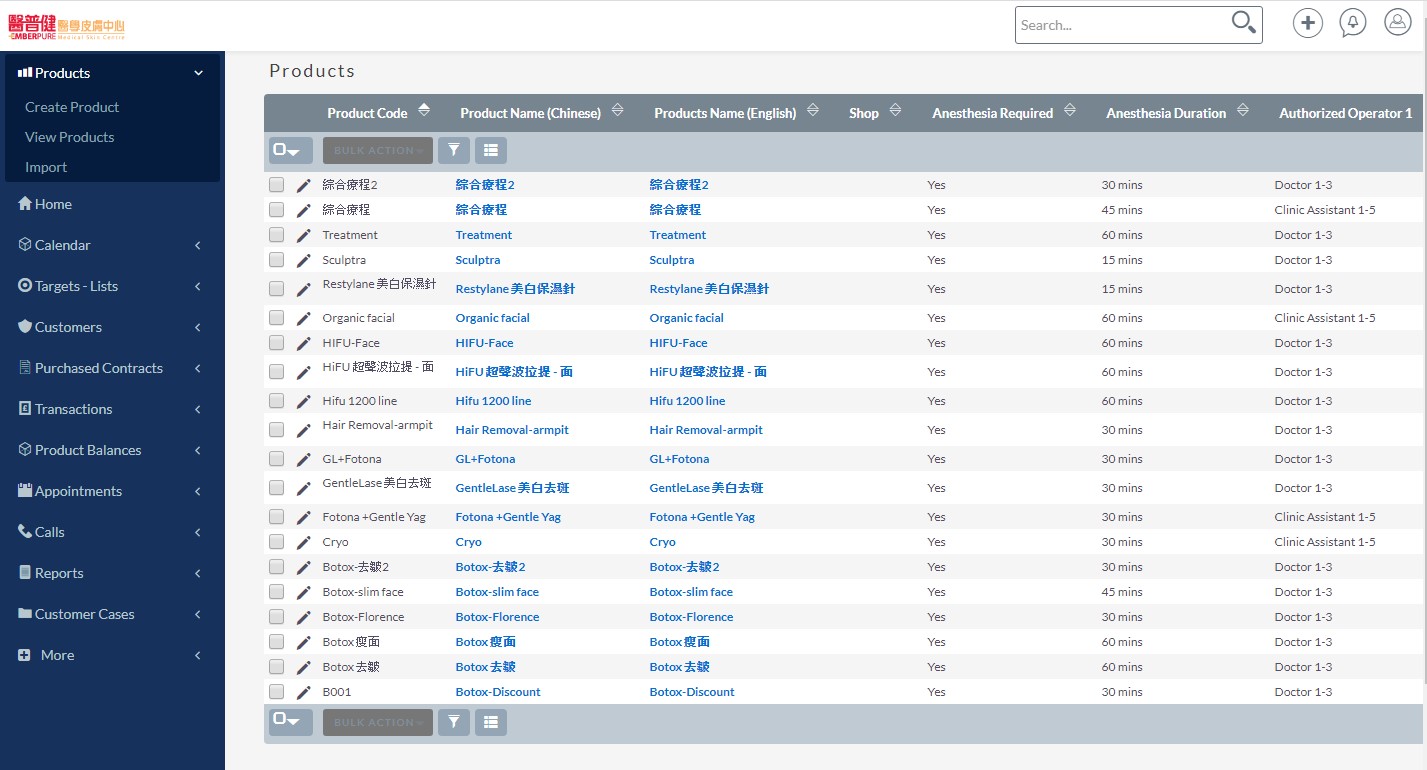Sort by Anesthesia Duration arrows
The width and height of the screenshot is (1427, 770).
pyautogui.click(x=1242, y=110)
